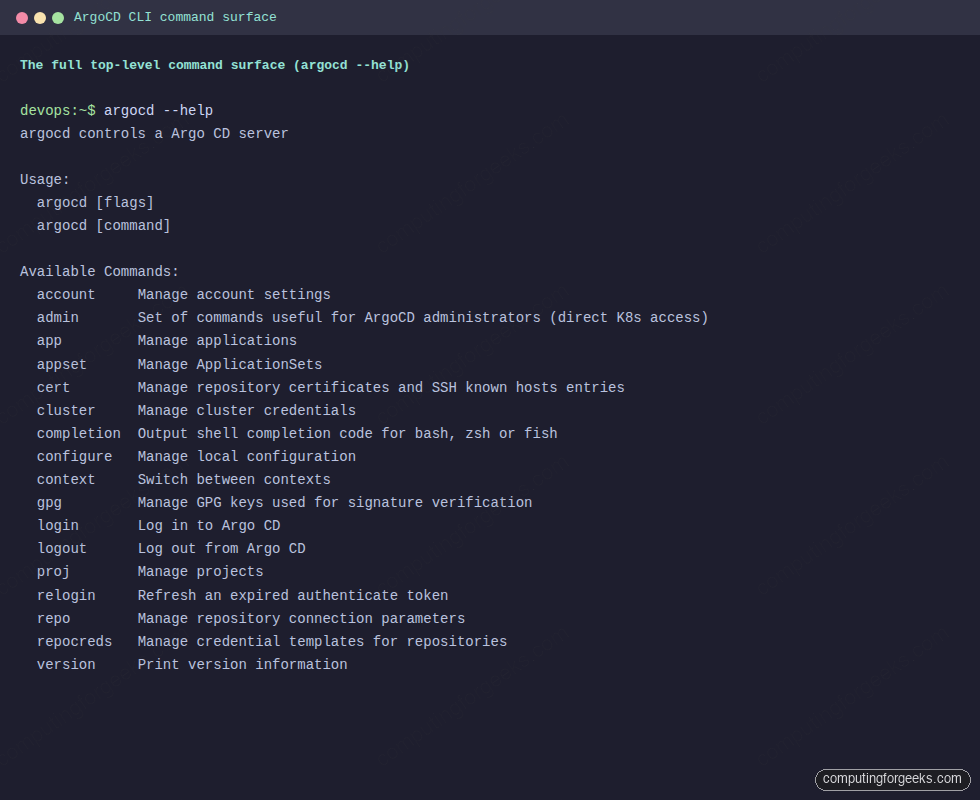Image resolution: width=980 pixels, height=800 pixels.
Task: Click the 'gpg' command name
Action: (x=49, y=503)
